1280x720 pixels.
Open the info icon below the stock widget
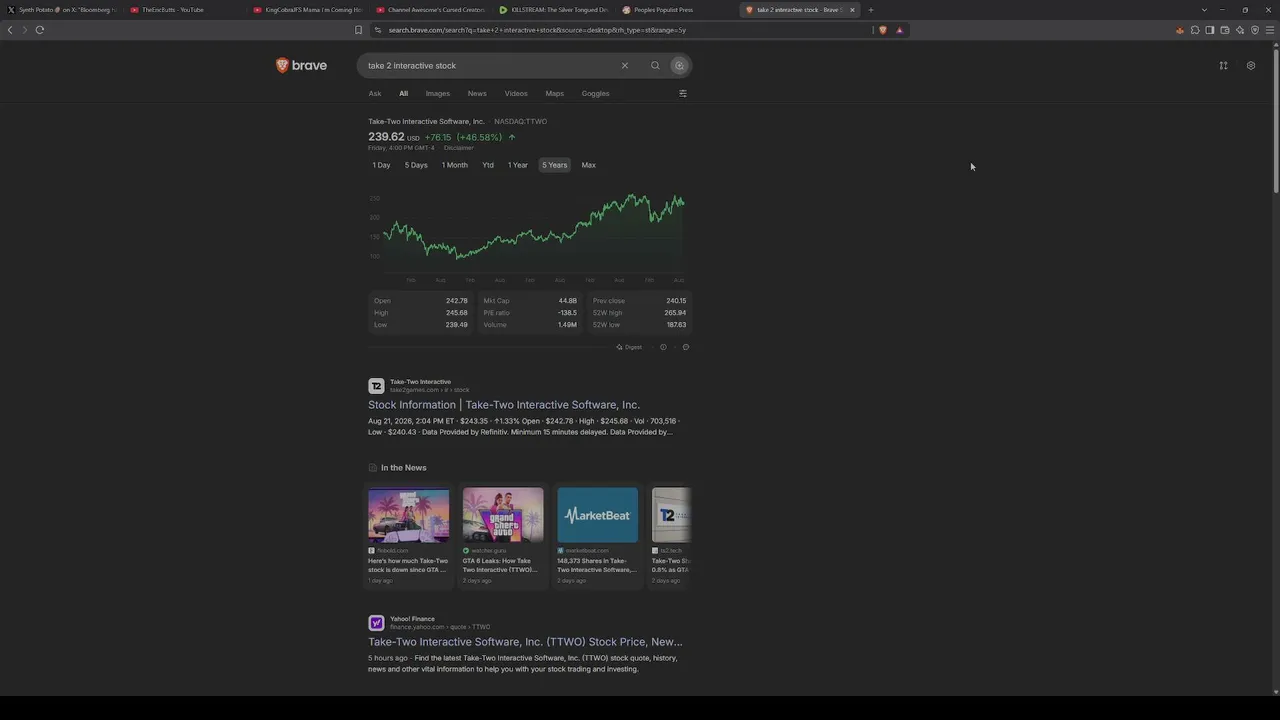(x=663, y=347)
